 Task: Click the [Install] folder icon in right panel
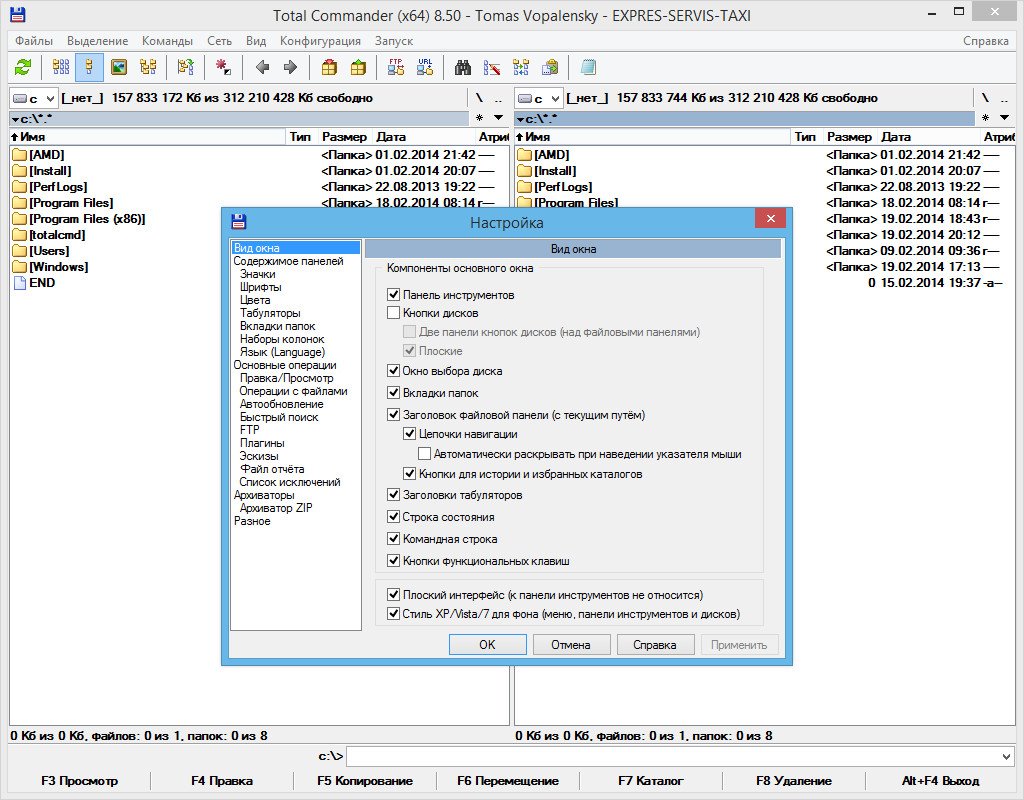[x=524, y=171]
